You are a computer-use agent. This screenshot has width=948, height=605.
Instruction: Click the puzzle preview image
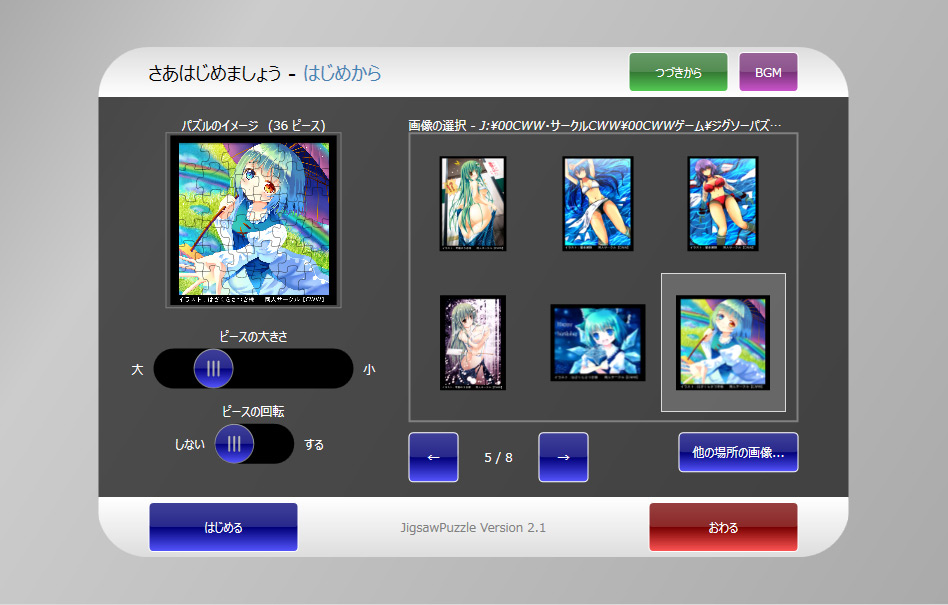click(254, 220)
